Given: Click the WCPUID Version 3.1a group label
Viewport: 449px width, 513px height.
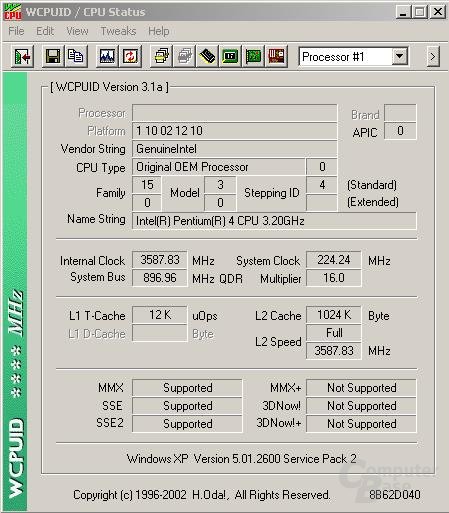Looking at the screenshot, I should coord(109,87).
